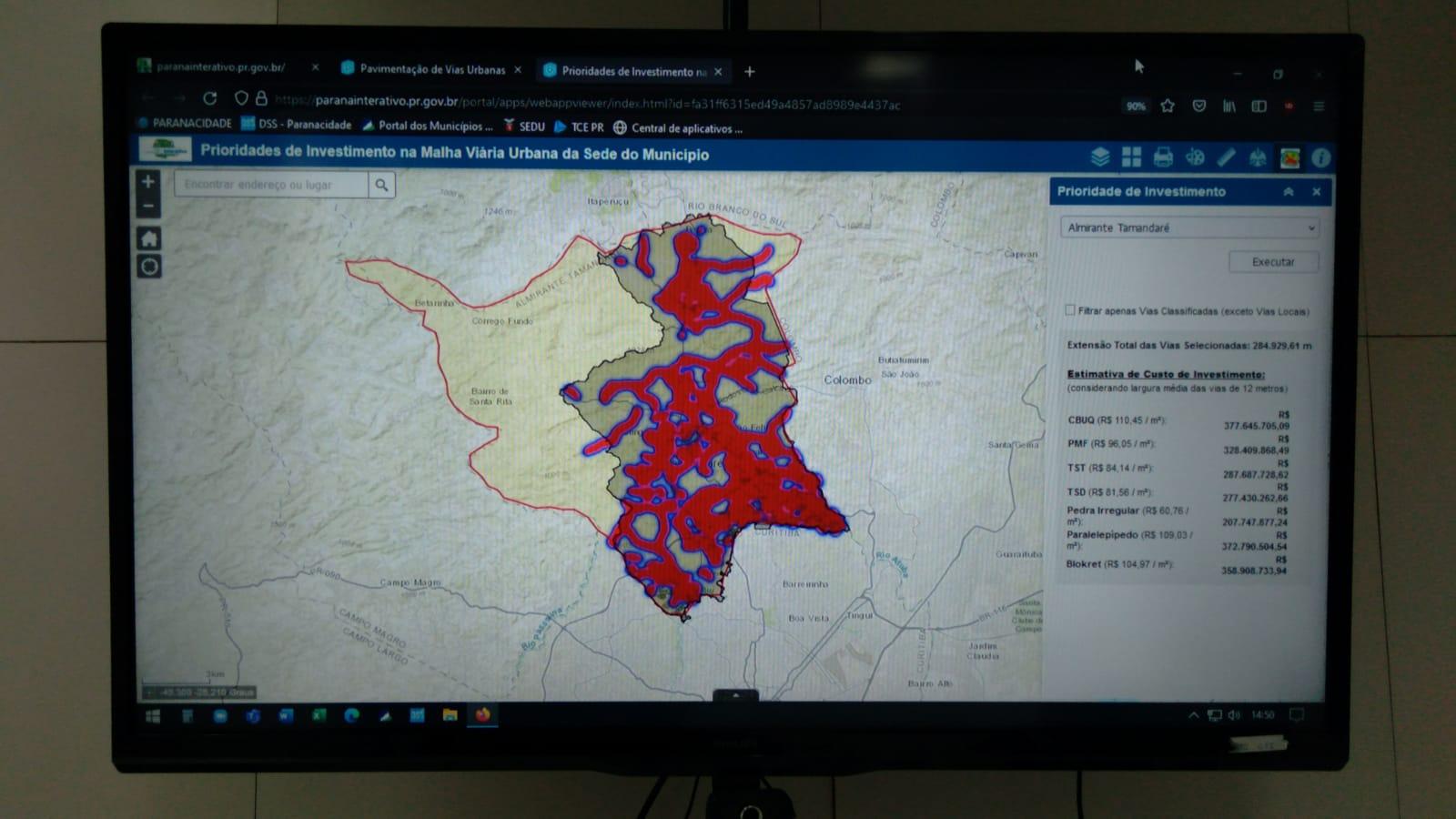
Task: Open the basemap gallery grid icon
Action: click(1131, 157)
